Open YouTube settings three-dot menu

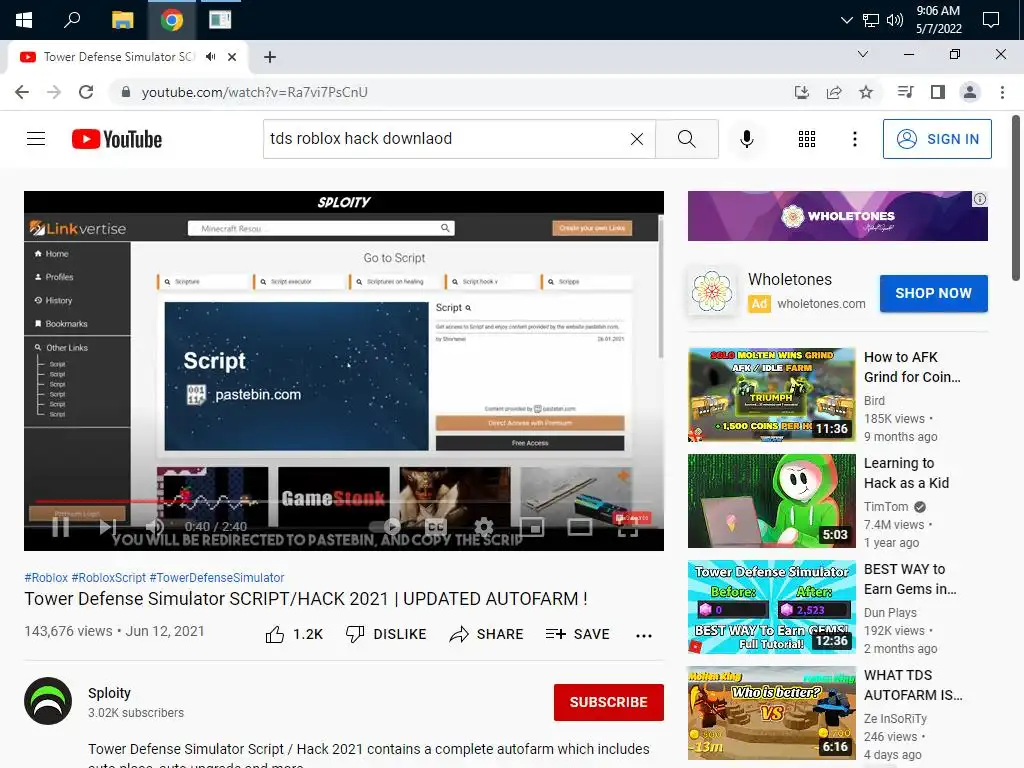tap(855, 139)
